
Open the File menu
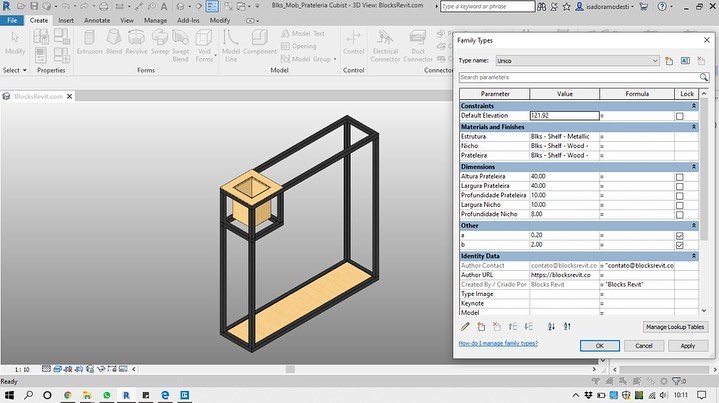pyautogui.click(x=12, y=21)
